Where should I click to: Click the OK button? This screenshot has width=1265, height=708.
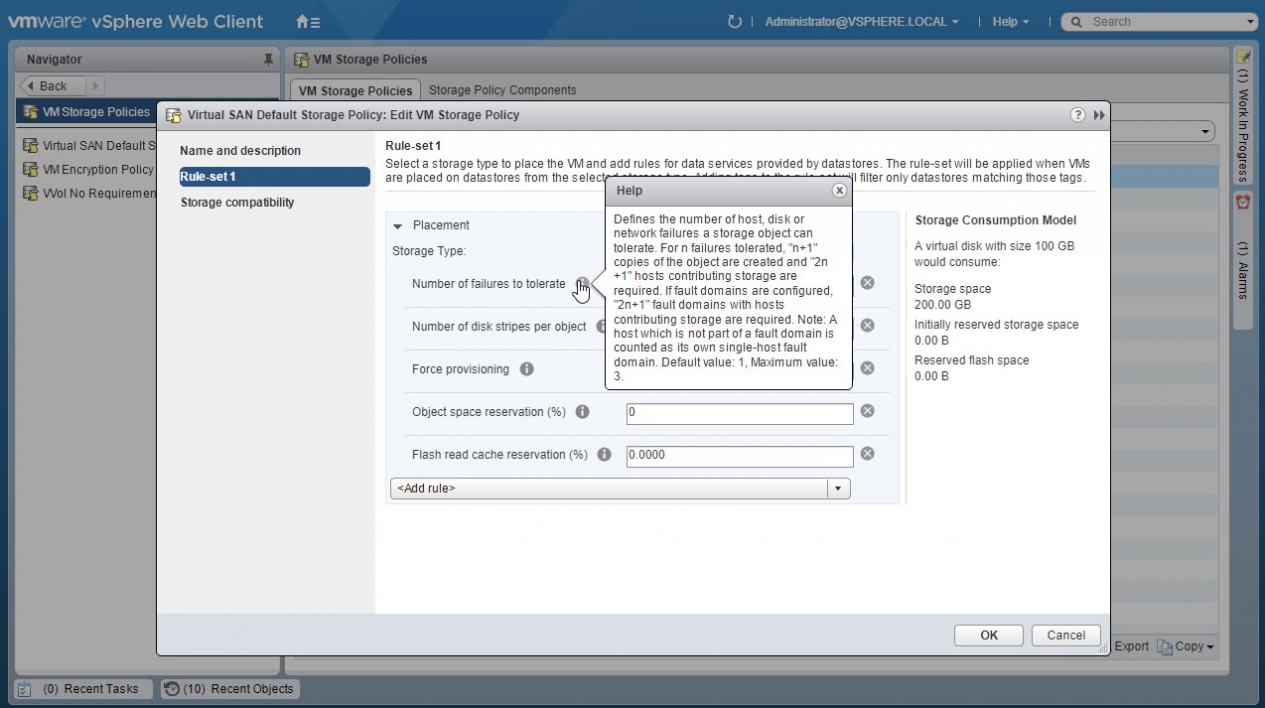(988, 635)
